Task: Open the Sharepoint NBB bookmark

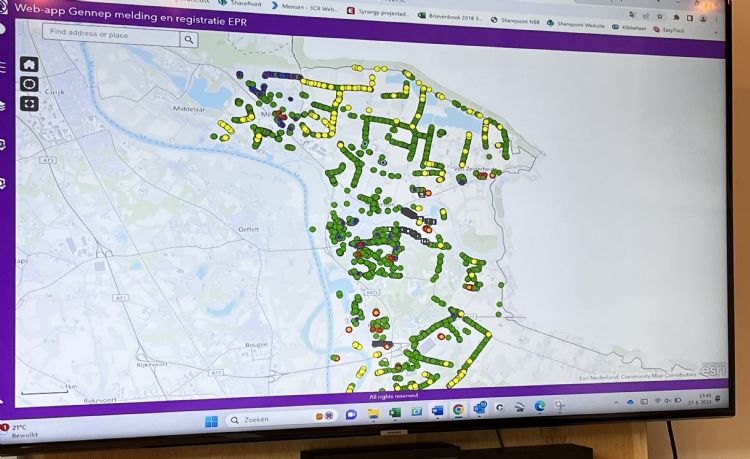Action: [x=518, y=20]
